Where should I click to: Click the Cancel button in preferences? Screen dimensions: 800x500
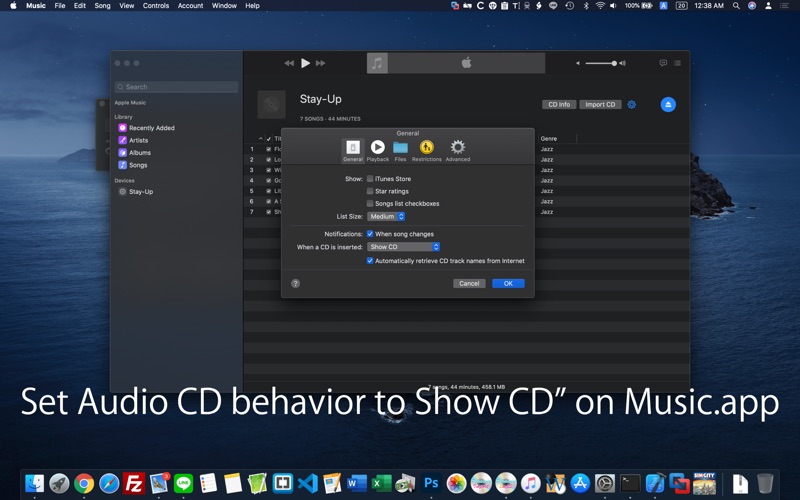pos(469,283)
